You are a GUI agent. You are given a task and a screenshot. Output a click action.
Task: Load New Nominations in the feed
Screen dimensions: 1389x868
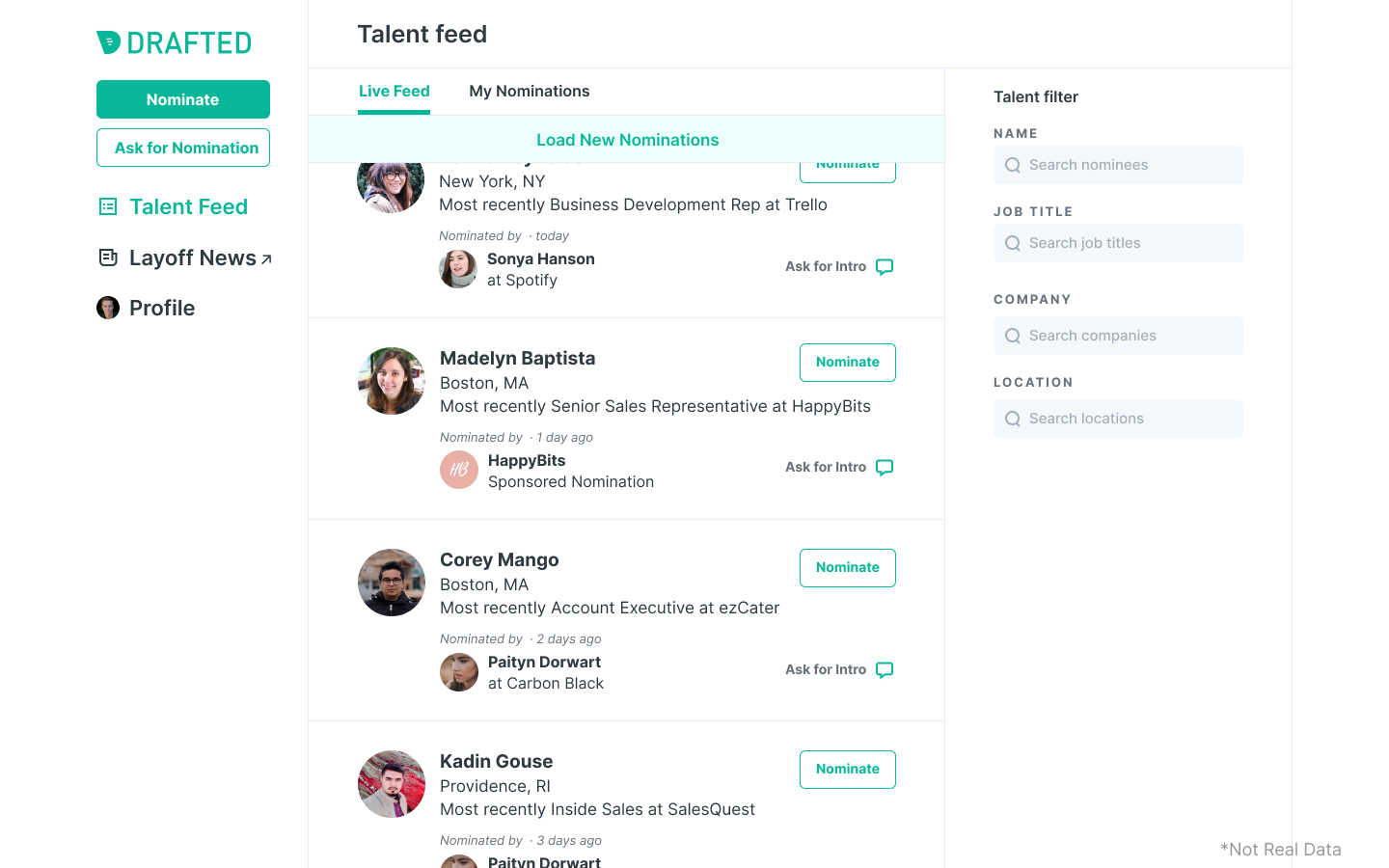click(x=627, y=140)
